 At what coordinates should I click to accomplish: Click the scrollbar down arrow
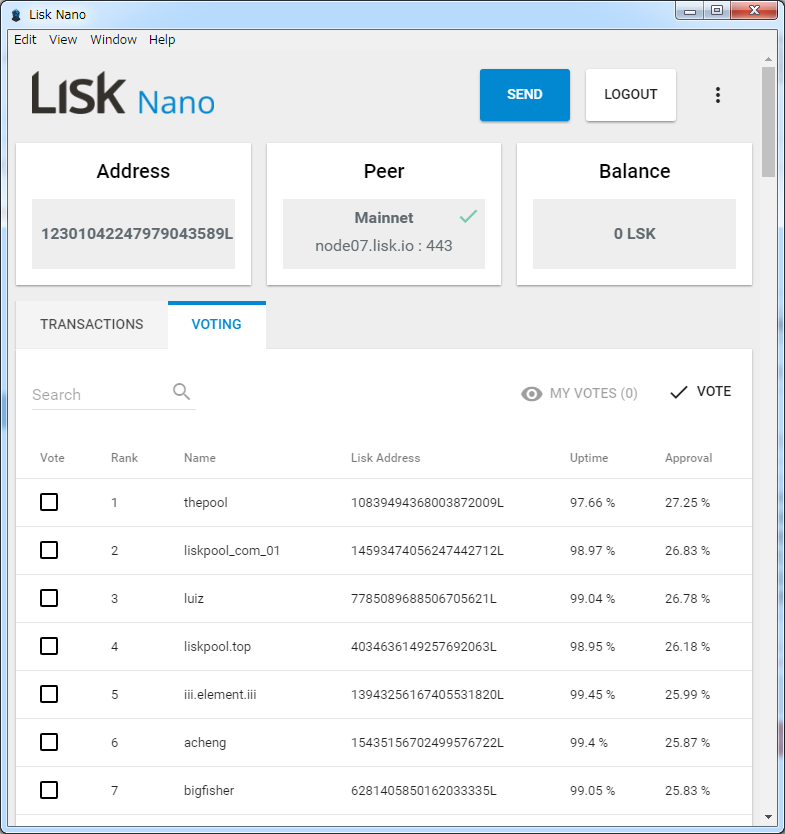(768, 816)
